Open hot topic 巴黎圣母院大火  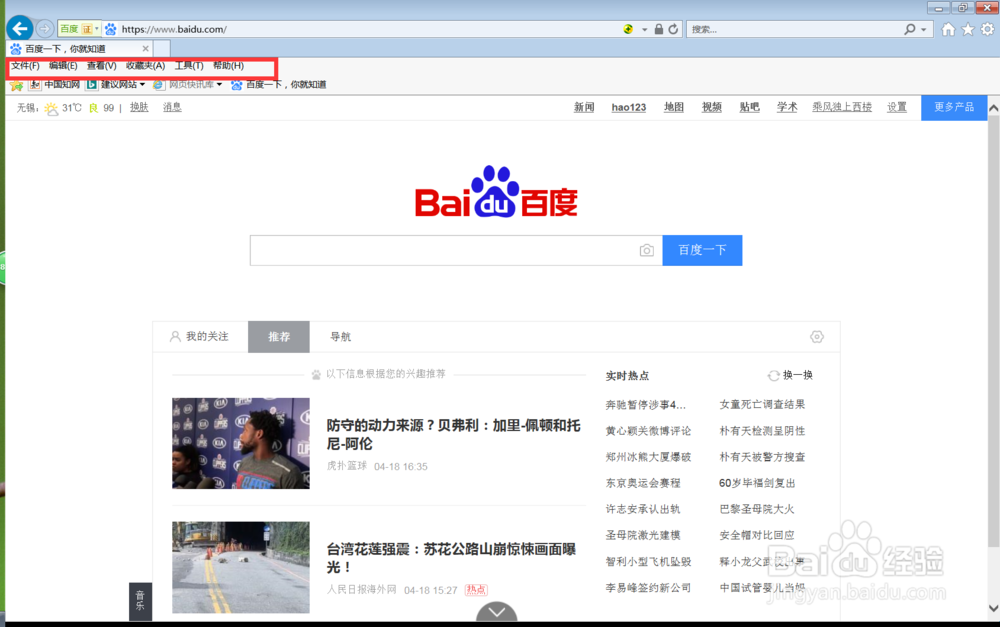click(x=757, y=509)
